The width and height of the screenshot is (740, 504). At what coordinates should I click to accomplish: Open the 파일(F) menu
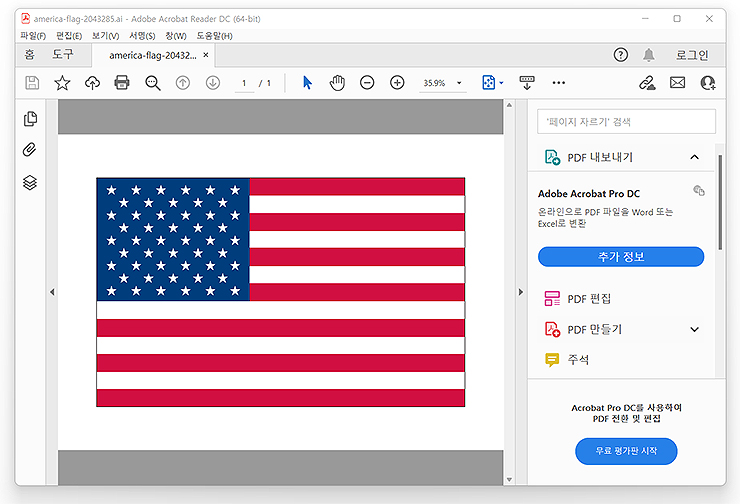[x=33, y=36]
